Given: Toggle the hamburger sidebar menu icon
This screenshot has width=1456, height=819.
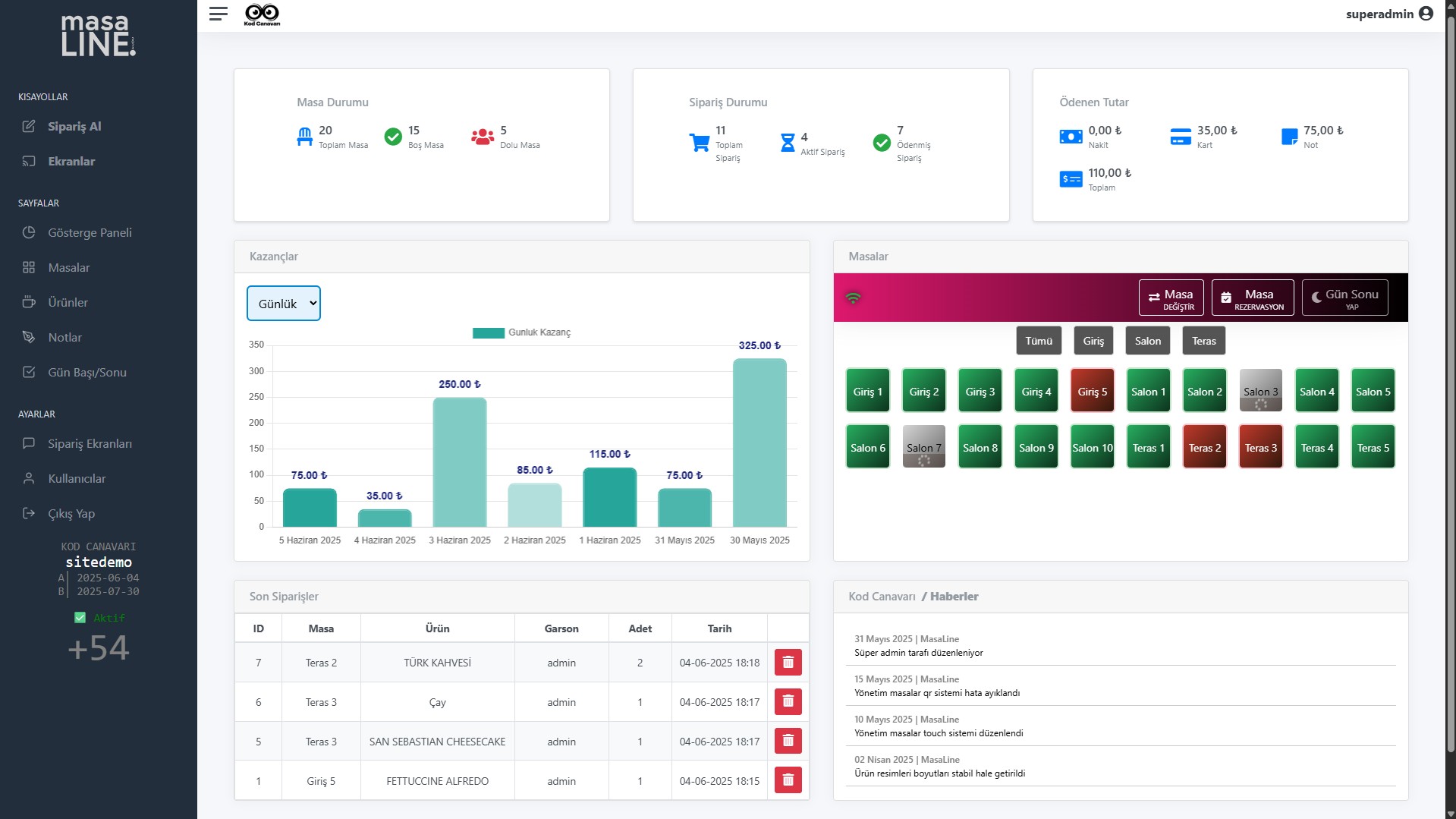Looking at the screenshot, I should tap(218, 14).
